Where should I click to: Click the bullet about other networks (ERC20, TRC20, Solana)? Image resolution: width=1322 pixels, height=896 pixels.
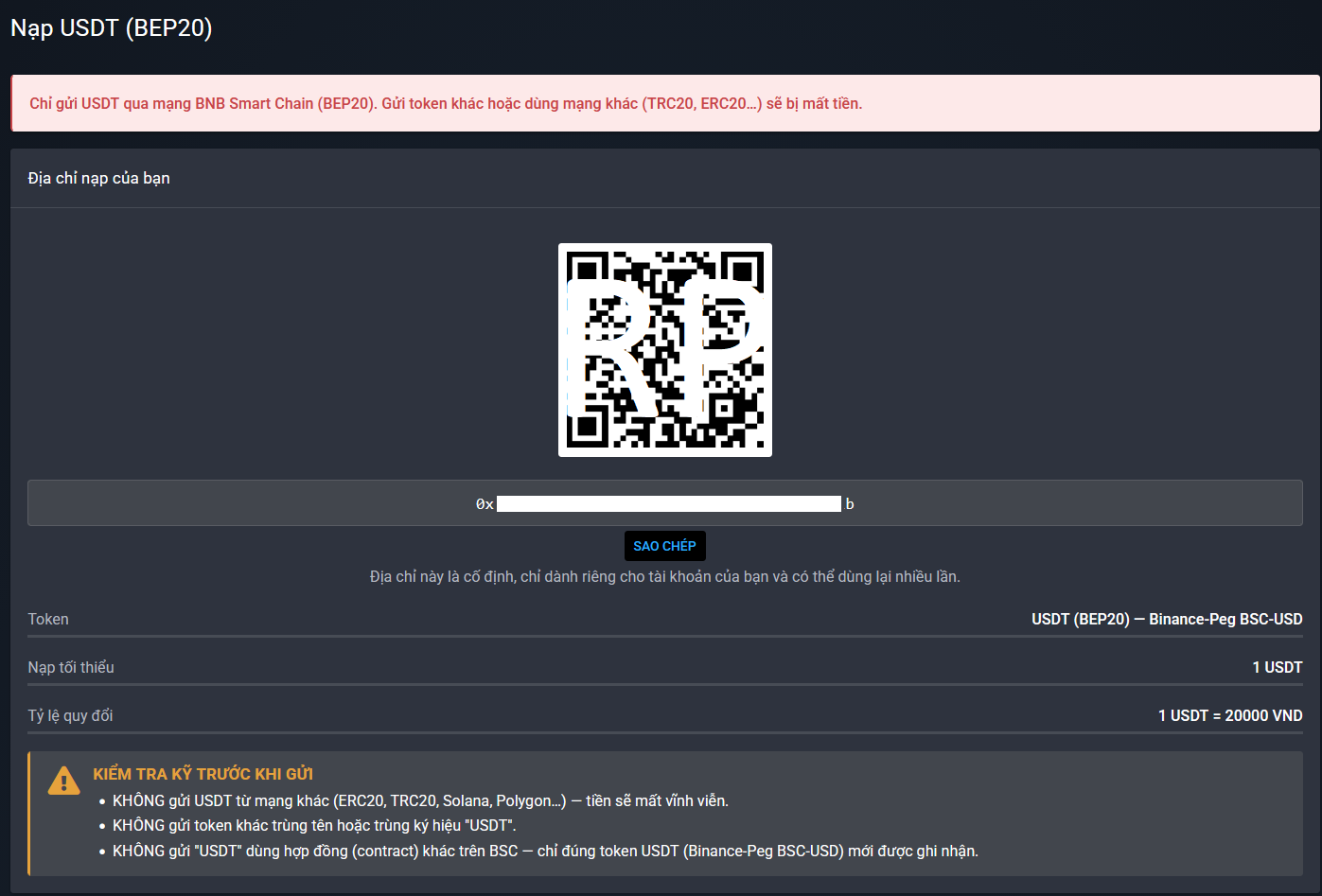coord(420,800)
